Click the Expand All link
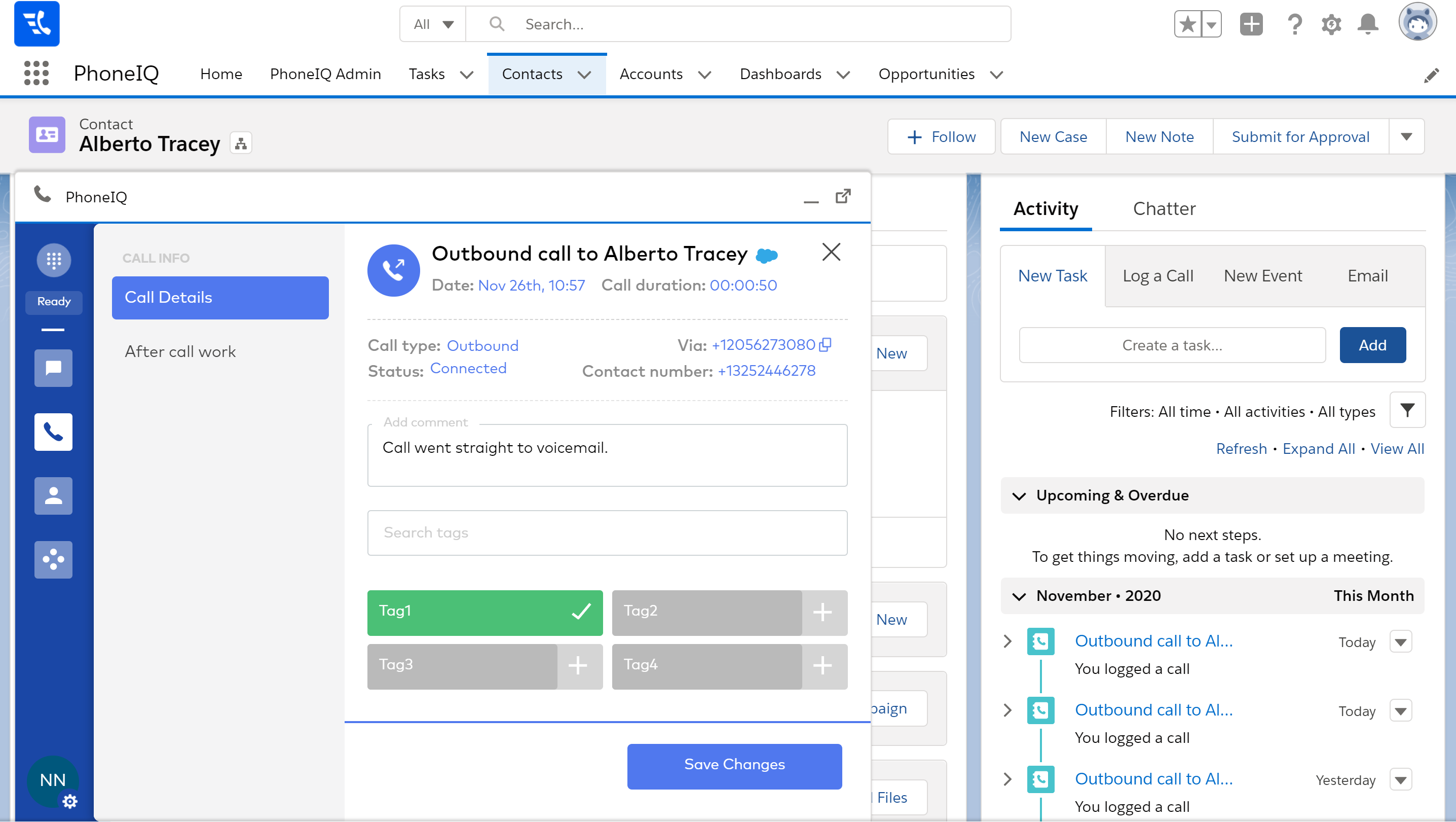 pyautogui.click(x=1318, y=449)
